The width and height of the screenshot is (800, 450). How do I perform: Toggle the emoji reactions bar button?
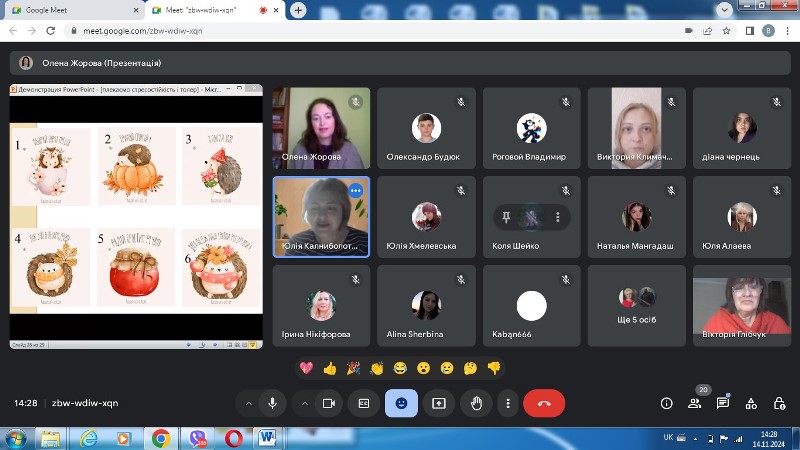pos(401,403)
